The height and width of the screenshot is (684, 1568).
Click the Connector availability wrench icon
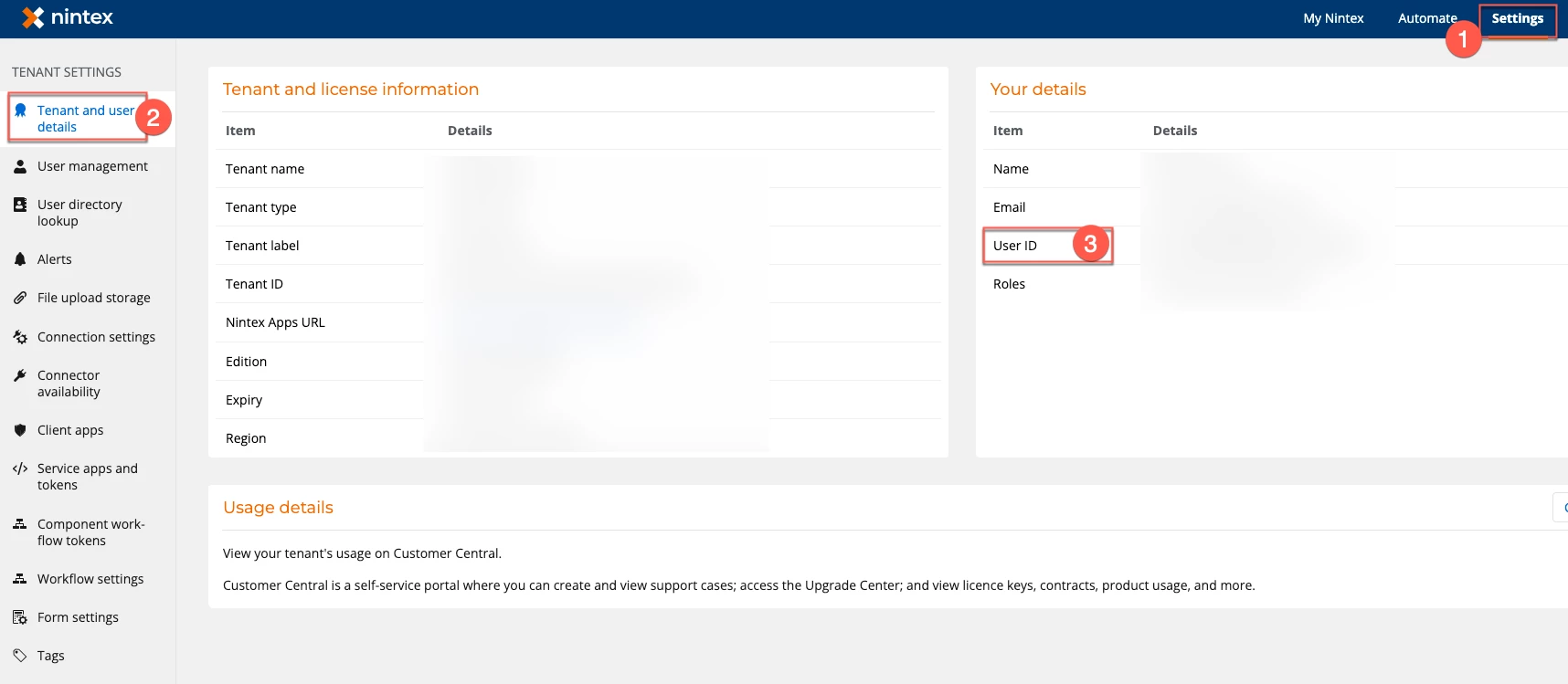20,375
